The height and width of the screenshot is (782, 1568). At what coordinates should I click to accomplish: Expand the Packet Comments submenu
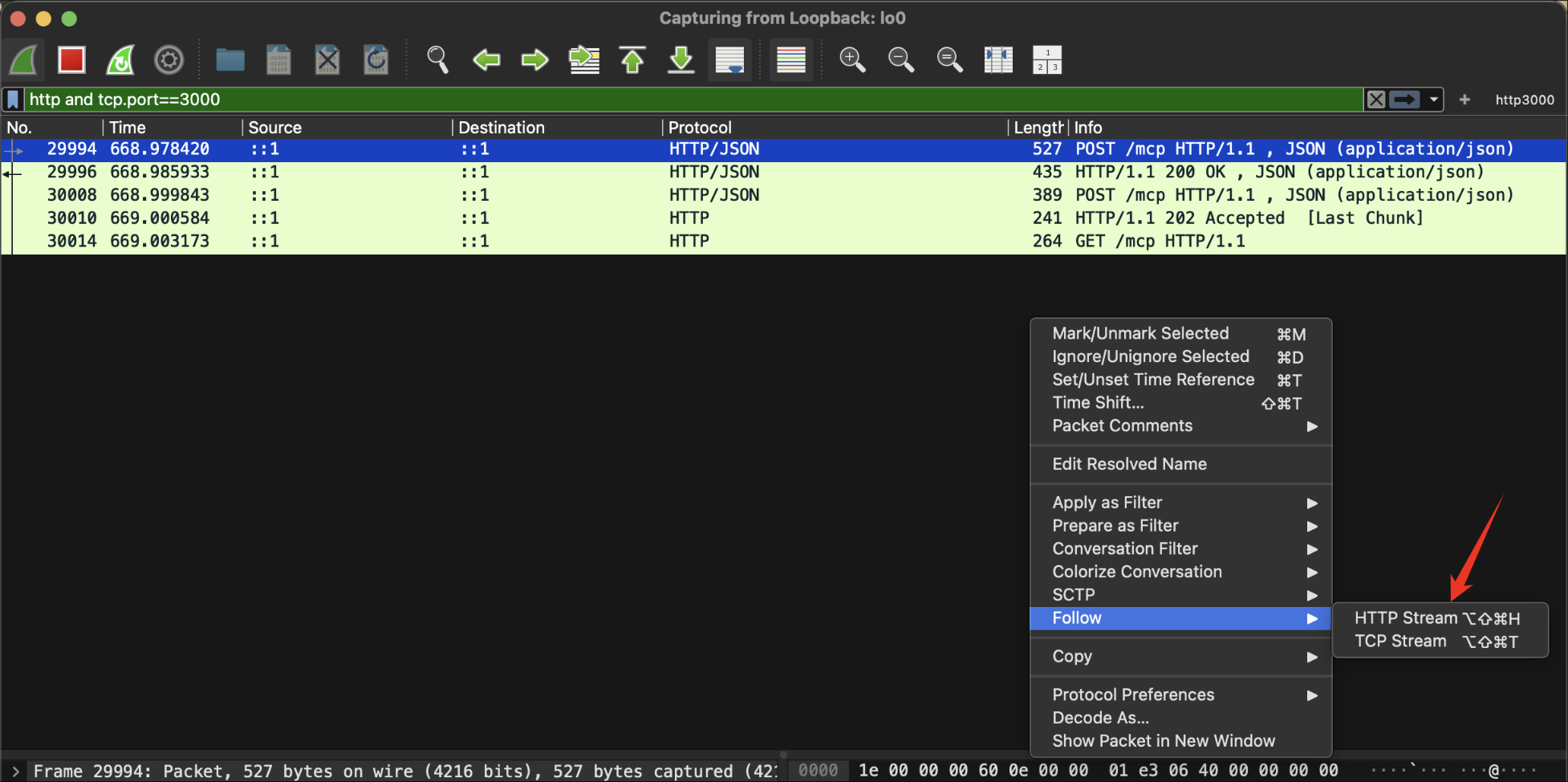1180,426
